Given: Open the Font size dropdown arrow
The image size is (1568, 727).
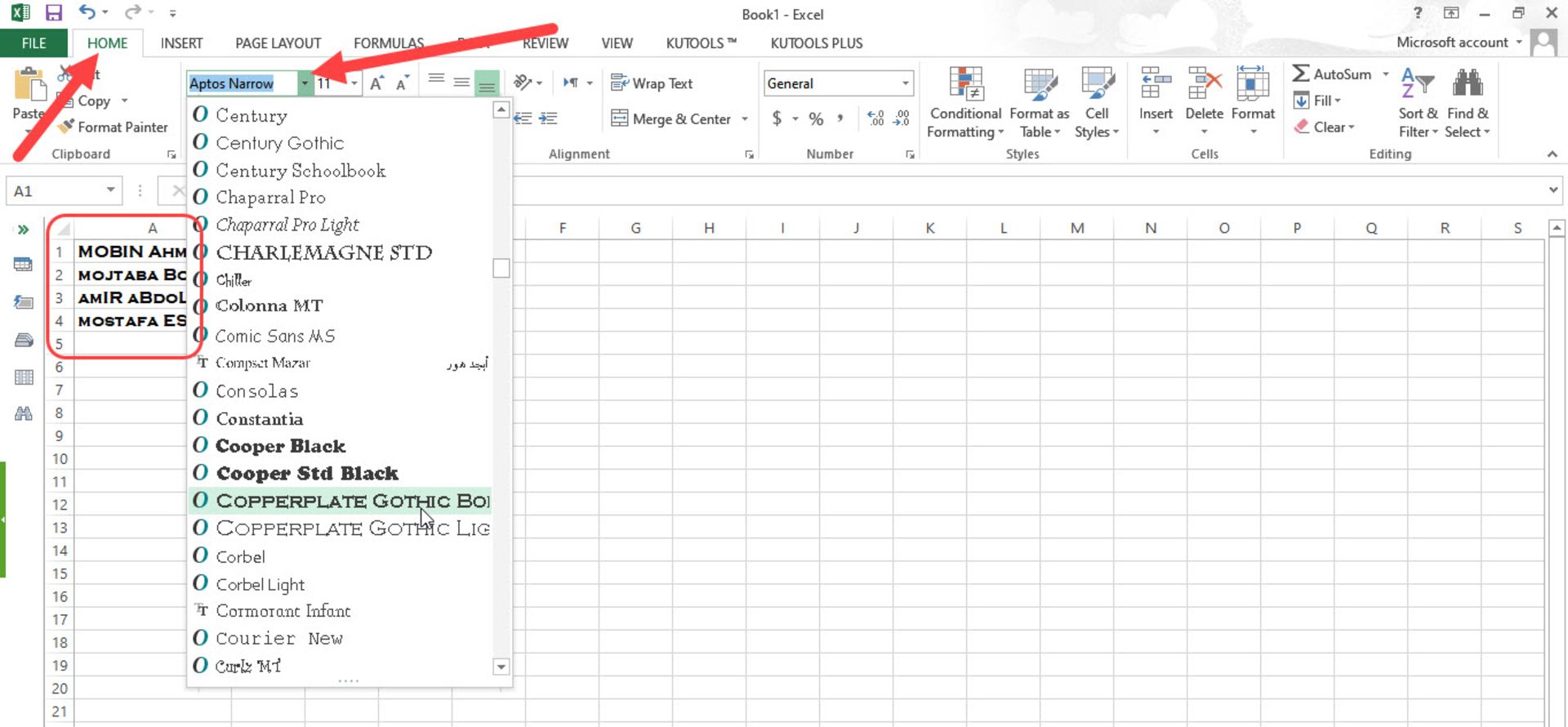Looking at the screenshot, I should click(354, 83).
